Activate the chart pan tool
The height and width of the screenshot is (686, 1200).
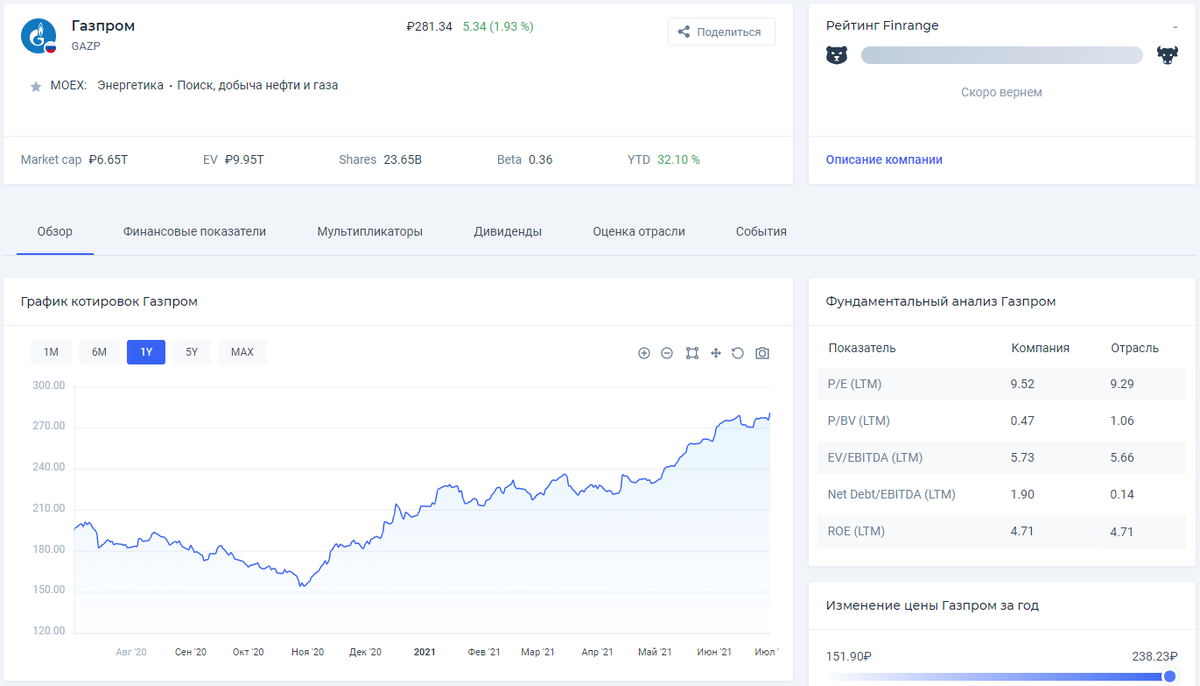pos(716,353)
